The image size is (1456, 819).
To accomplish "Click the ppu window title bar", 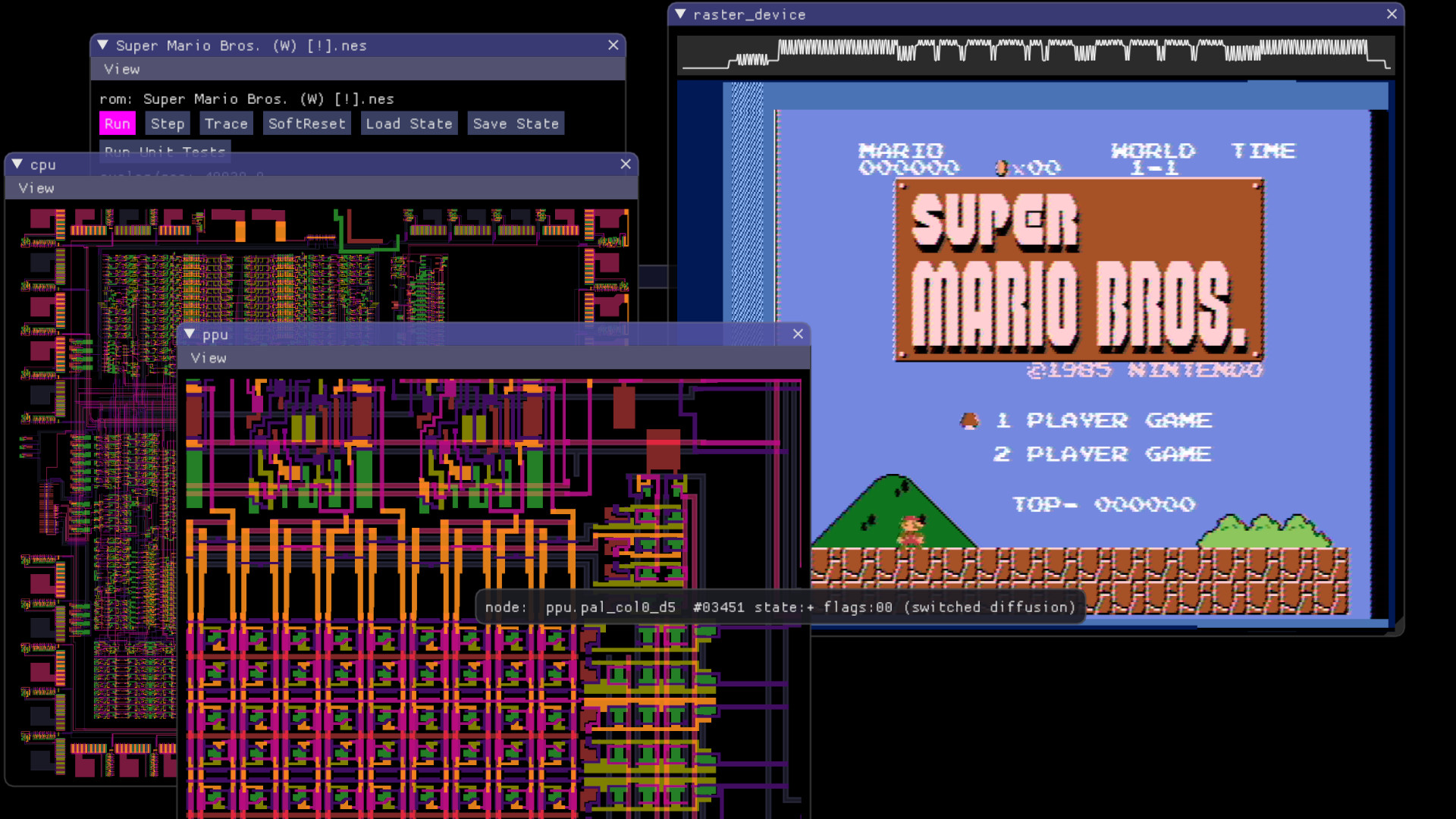I will (x=494, y=334).
